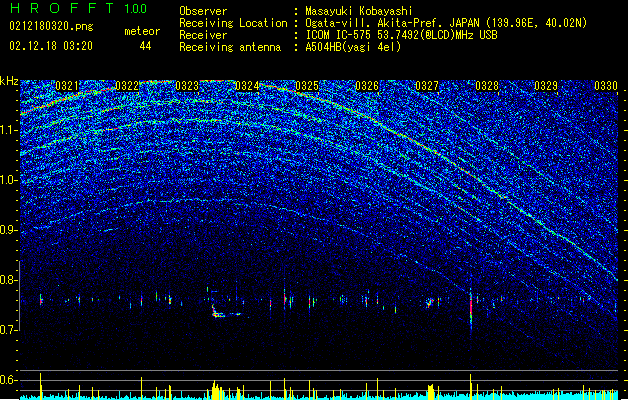Click the meteor count value 44
629x400 pixels.
click(x=145, y=46)
